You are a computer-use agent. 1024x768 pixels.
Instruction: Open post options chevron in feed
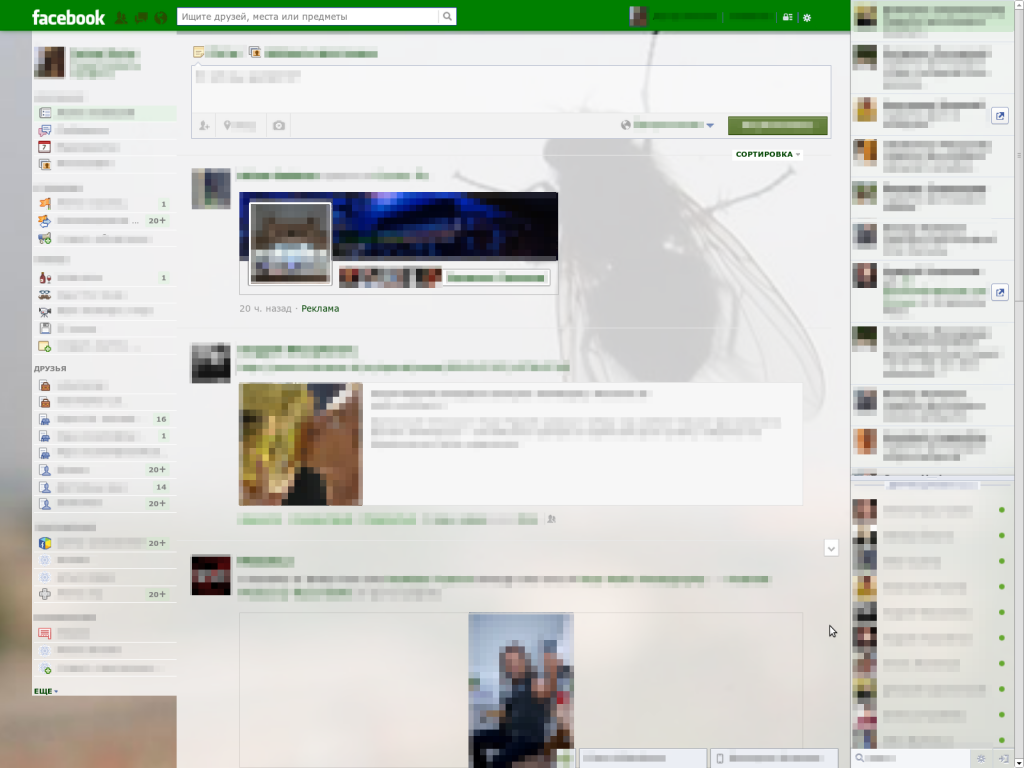pyautogui.click(x=831, y=548)
